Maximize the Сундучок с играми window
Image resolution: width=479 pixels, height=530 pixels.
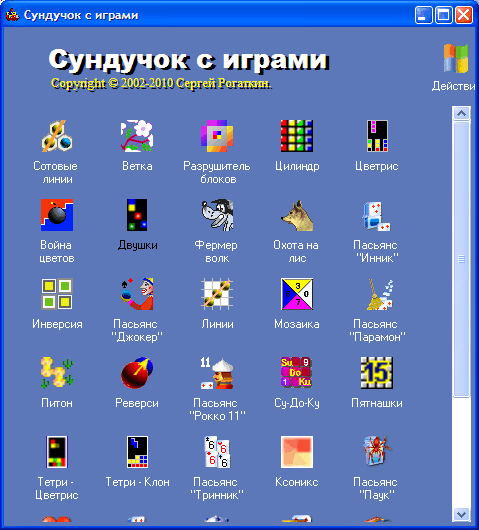click(x=444, y=15)
